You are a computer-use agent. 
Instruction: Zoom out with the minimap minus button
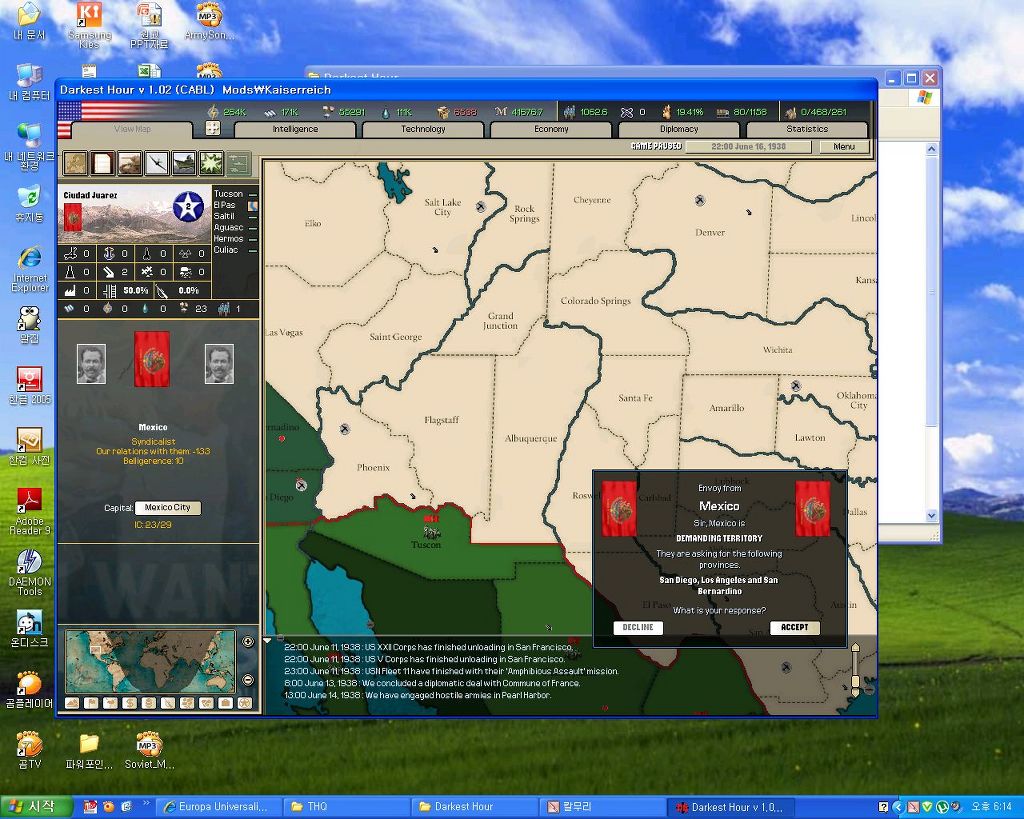248,680
